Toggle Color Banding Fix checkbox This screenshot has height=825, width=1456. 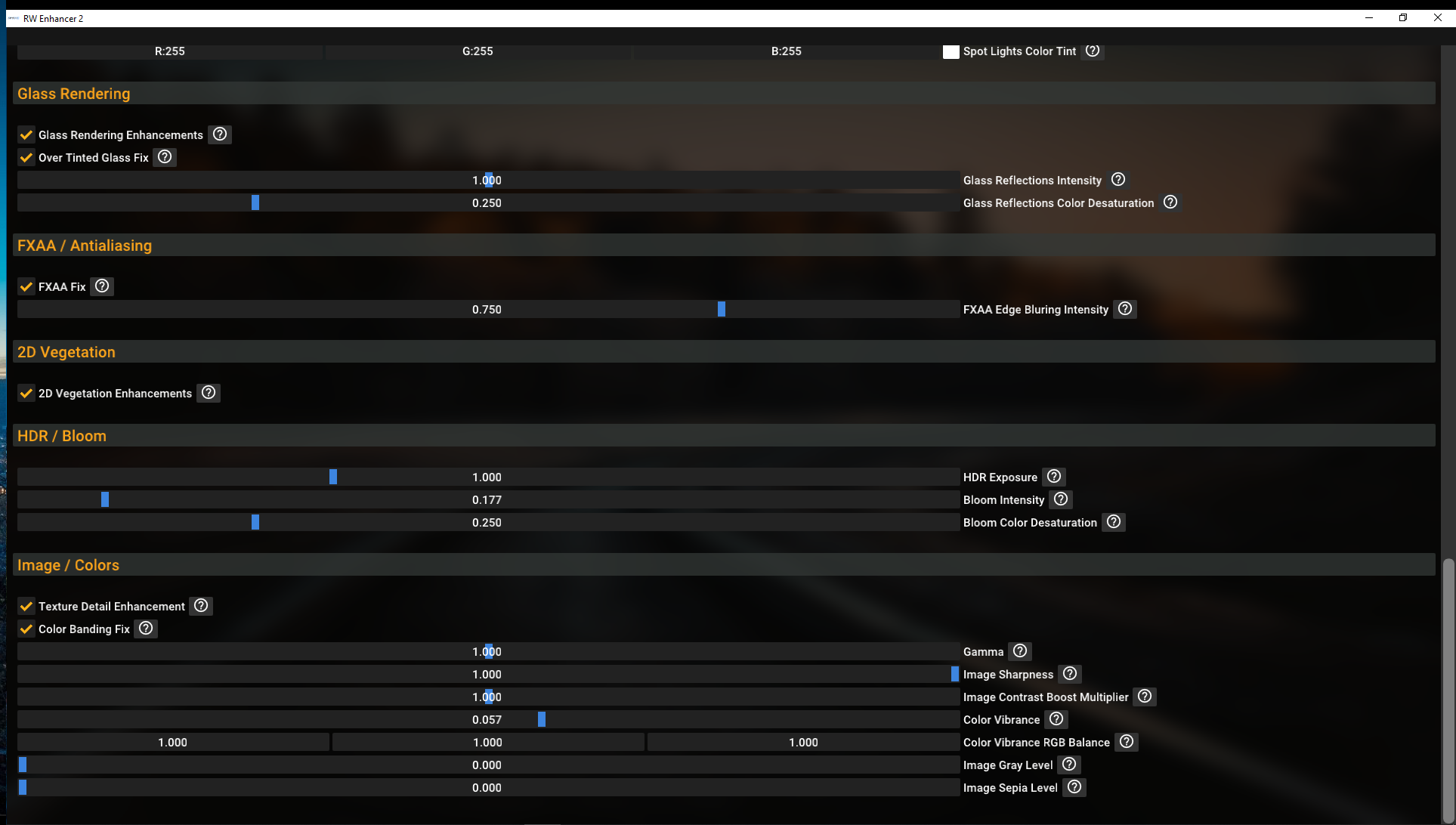click(x=26, y=629)
